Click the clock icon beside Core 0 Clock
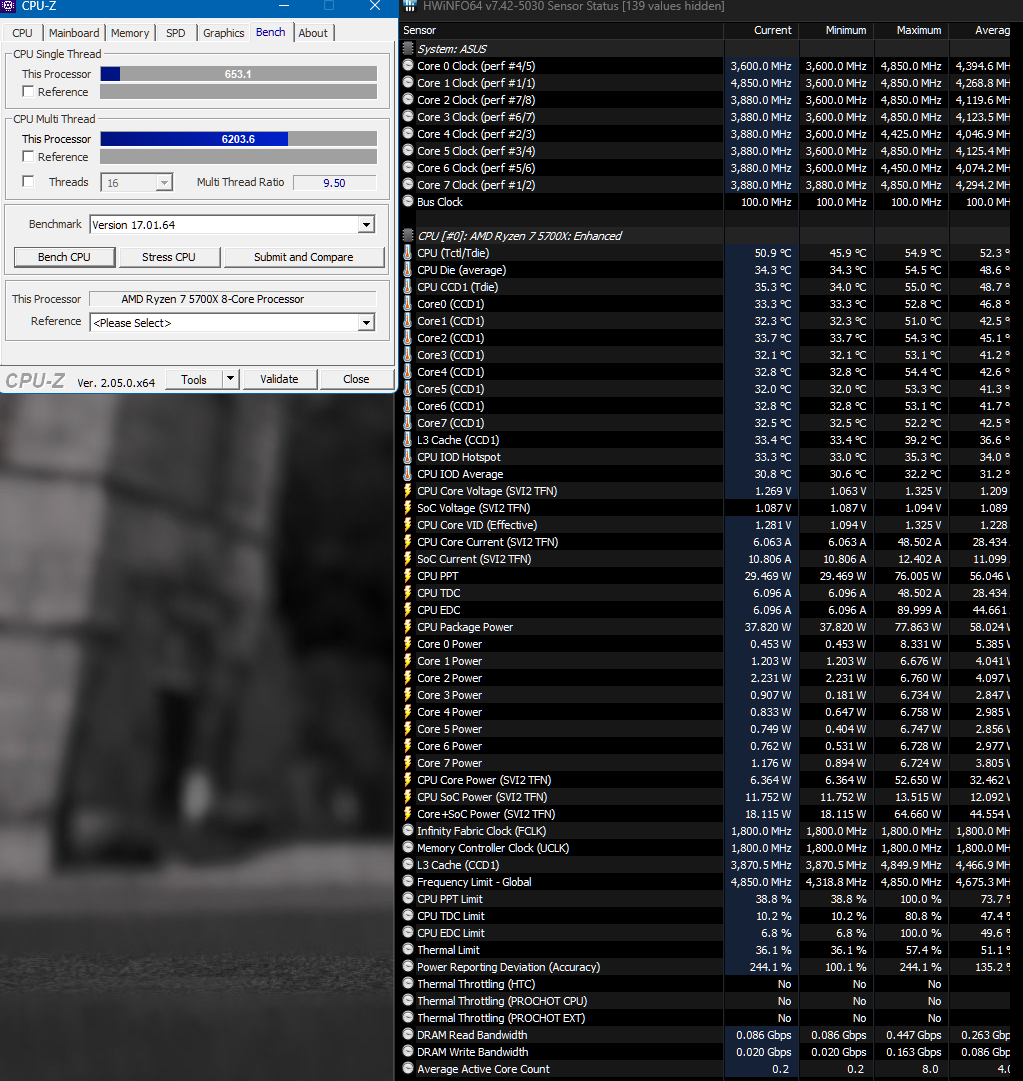This screenshot has width=1023, height=1081. pyautogui.click(x=408, y=65)
